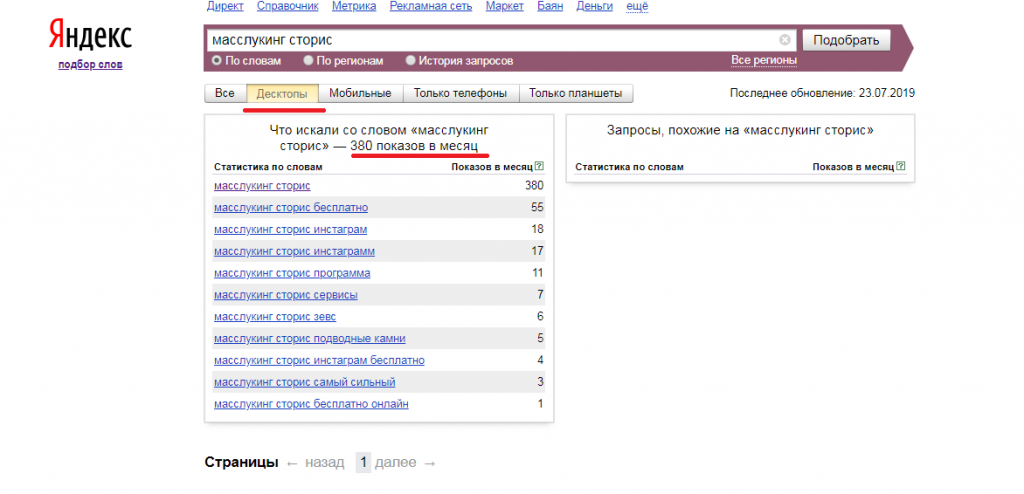The image size is (1024, 494).
Task: Click the value 17 in impressions column
Action: click(537, 251)
